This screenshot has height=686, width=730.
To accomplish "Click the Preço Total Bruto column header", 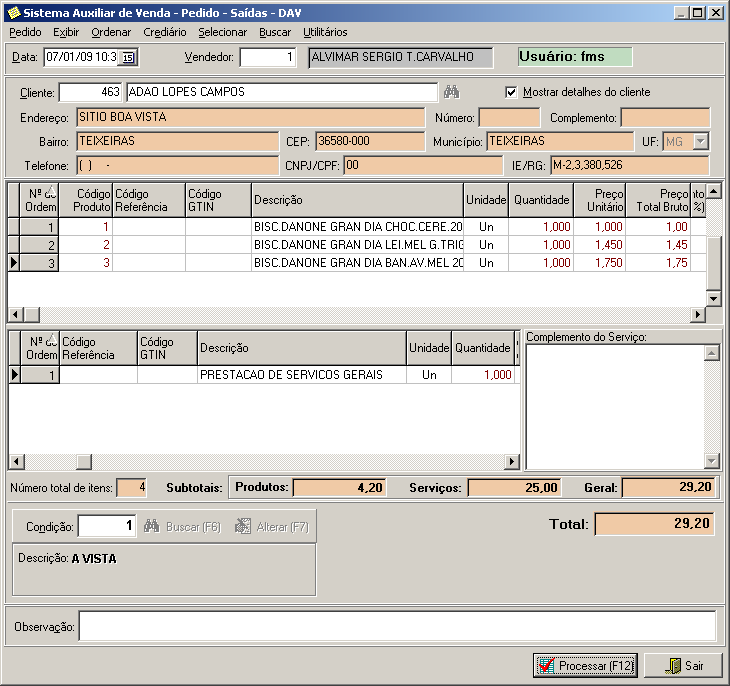I will pyautogui.click(x=658, y=200).
